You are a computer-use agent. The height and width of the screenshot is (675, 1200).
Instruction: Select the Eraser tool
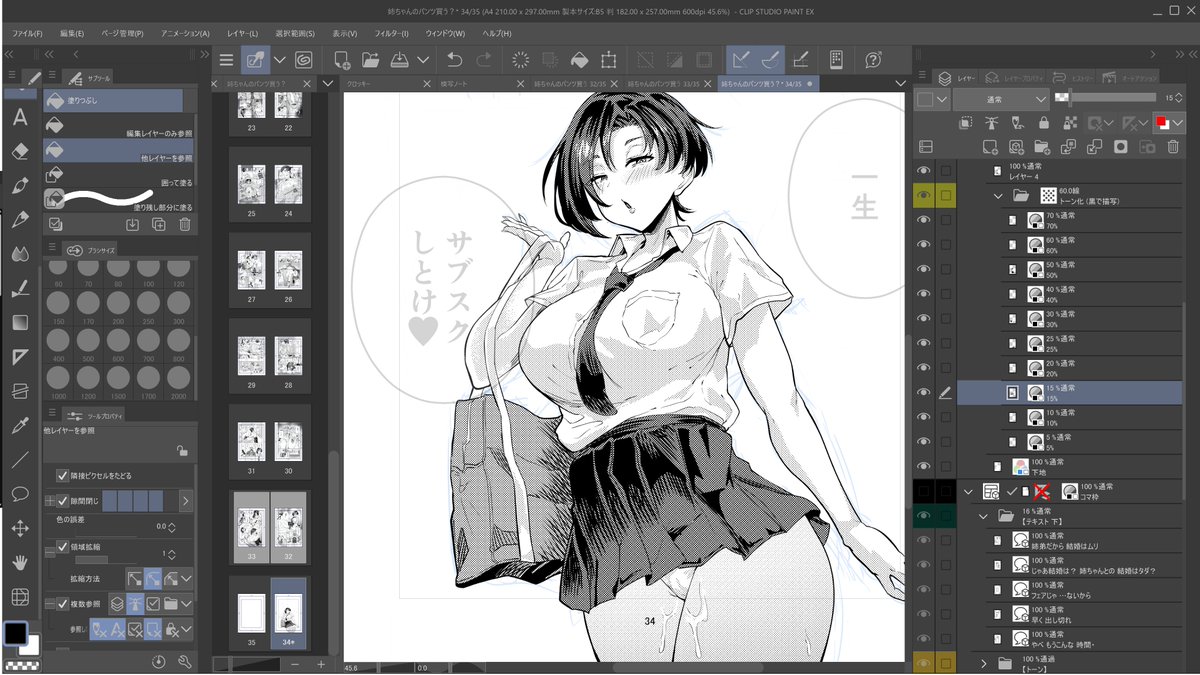[x=20, y=151]
